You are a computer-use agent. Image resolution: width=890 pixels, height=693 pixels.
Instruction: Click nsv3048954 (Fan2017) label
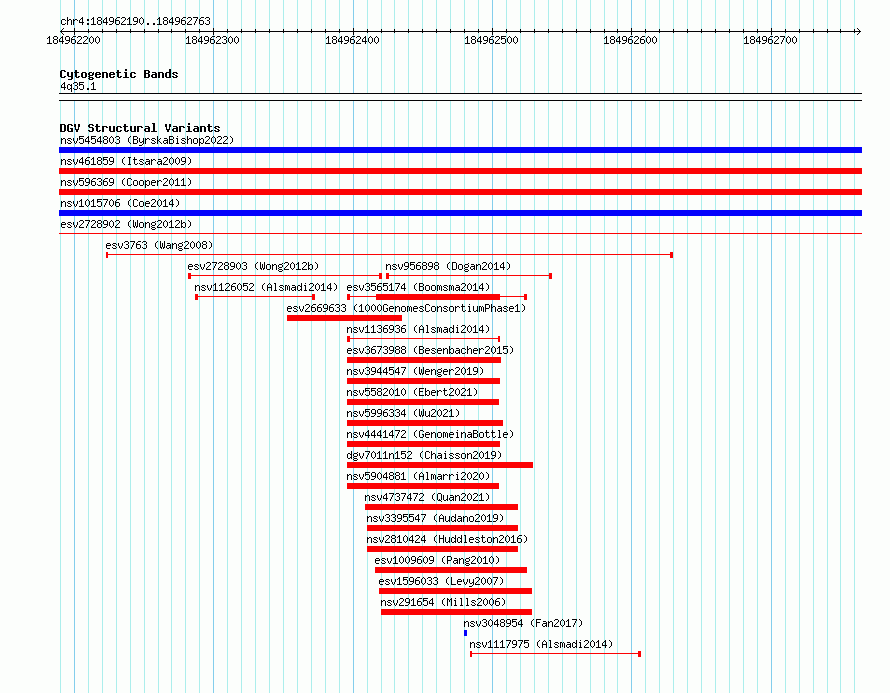[523, 623]
